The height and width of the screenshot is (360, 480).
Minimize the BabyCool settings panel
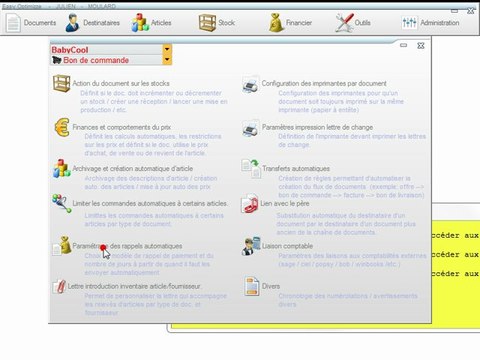coord(403,45)
